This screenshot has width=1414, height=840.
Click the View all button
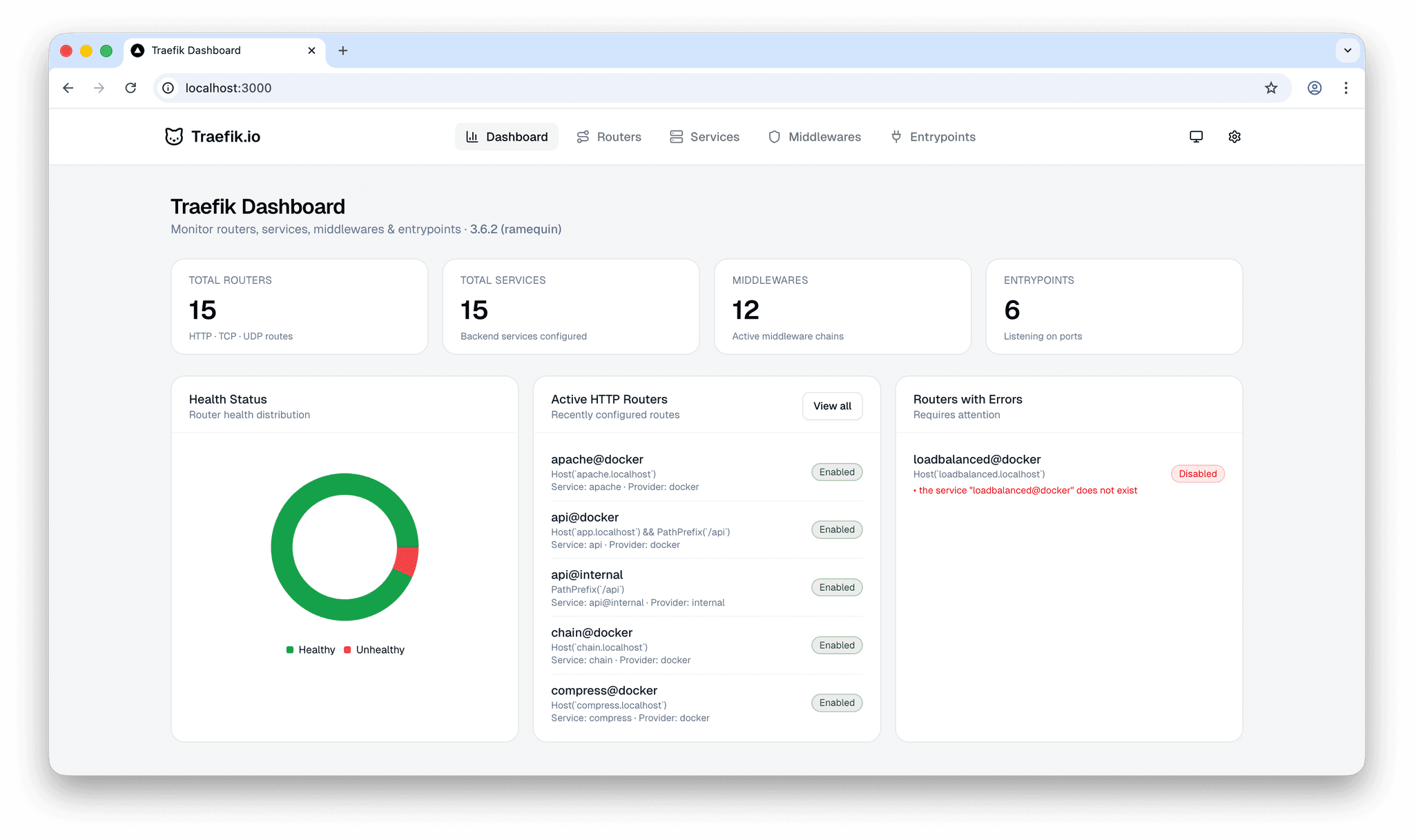click(x=832, y=406)
